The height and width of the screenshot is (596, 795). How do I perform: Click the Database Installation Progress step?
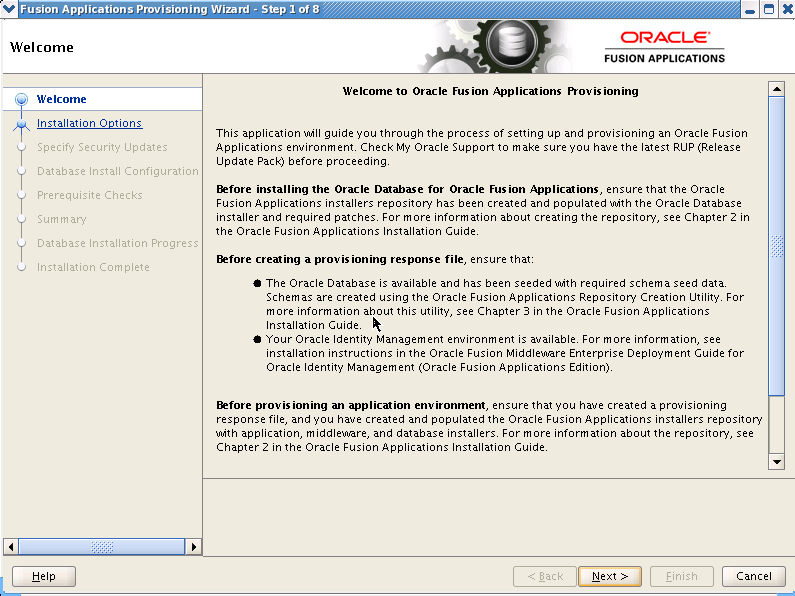click(x=118, y=243)
